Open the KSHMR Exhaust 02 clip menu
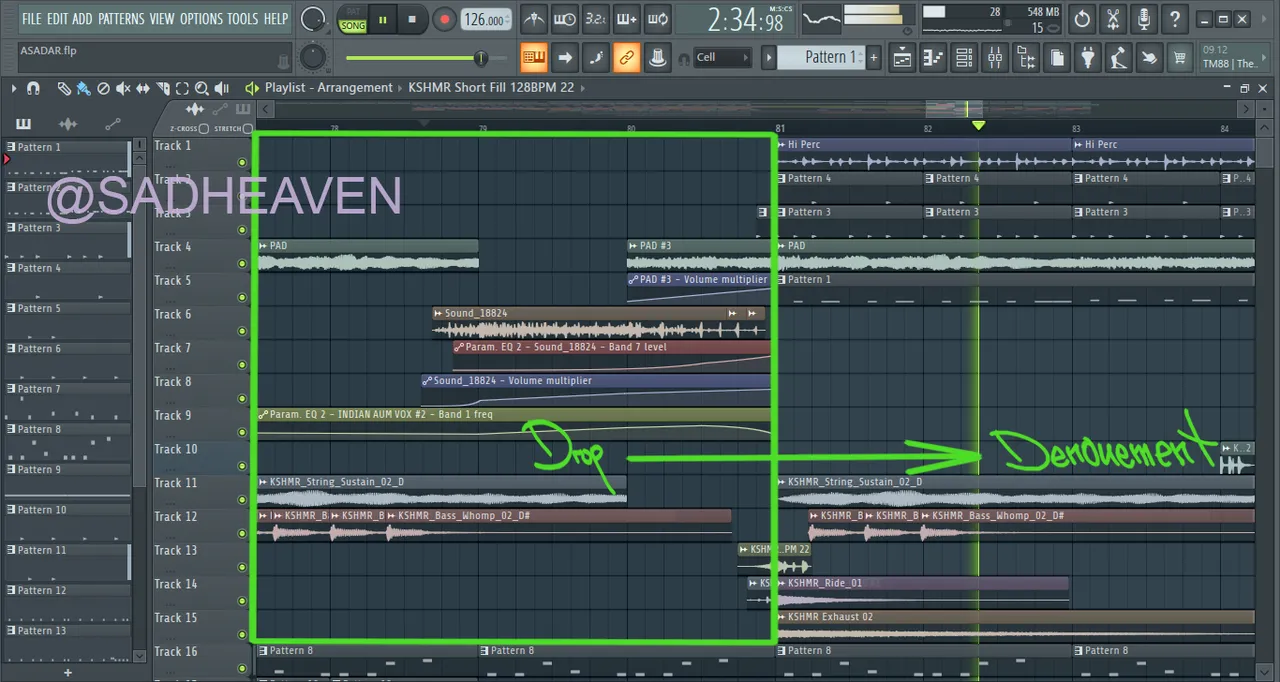Screen dimensions: 1280x682 coord(782,617)
